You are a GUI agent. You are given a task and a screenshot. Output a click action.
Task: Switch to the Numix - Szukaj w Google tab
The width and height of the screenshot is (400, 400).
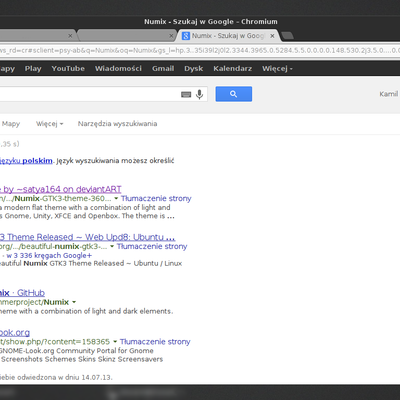228,36
